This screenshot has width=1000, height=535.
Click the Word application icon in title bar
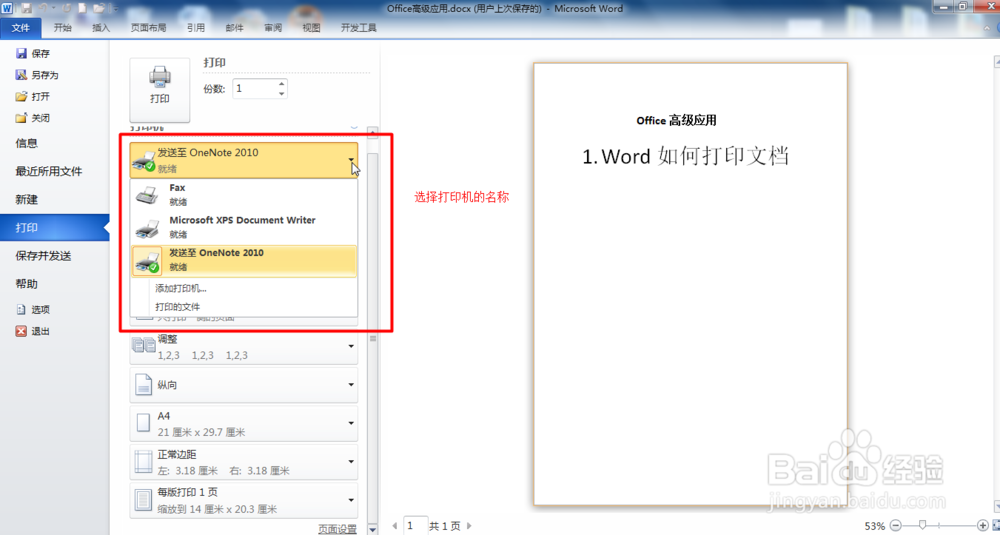tap(6, 8)
